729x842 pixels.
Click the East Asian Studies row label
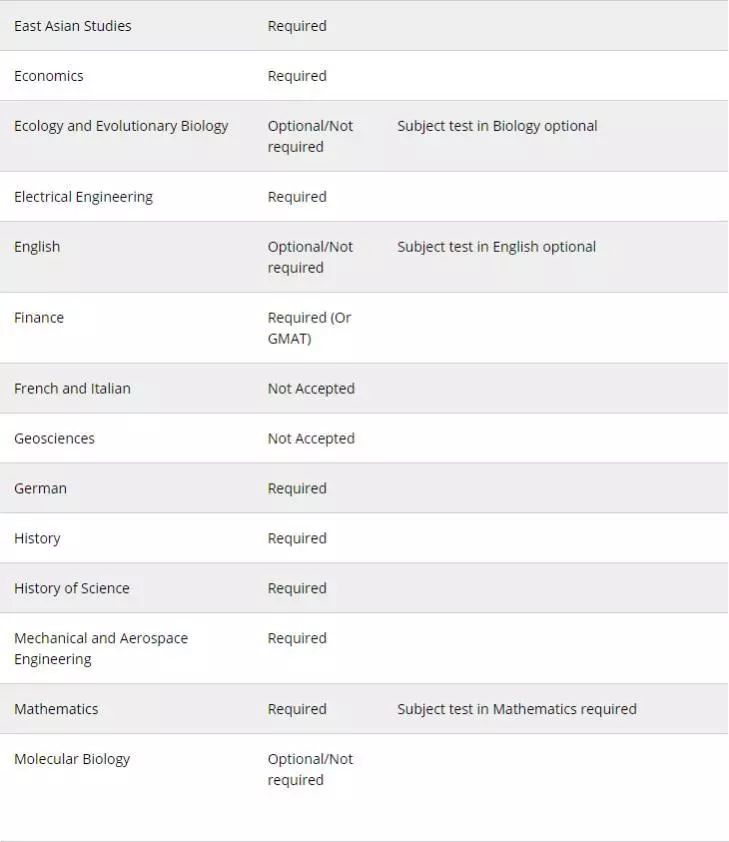[72, 26]
